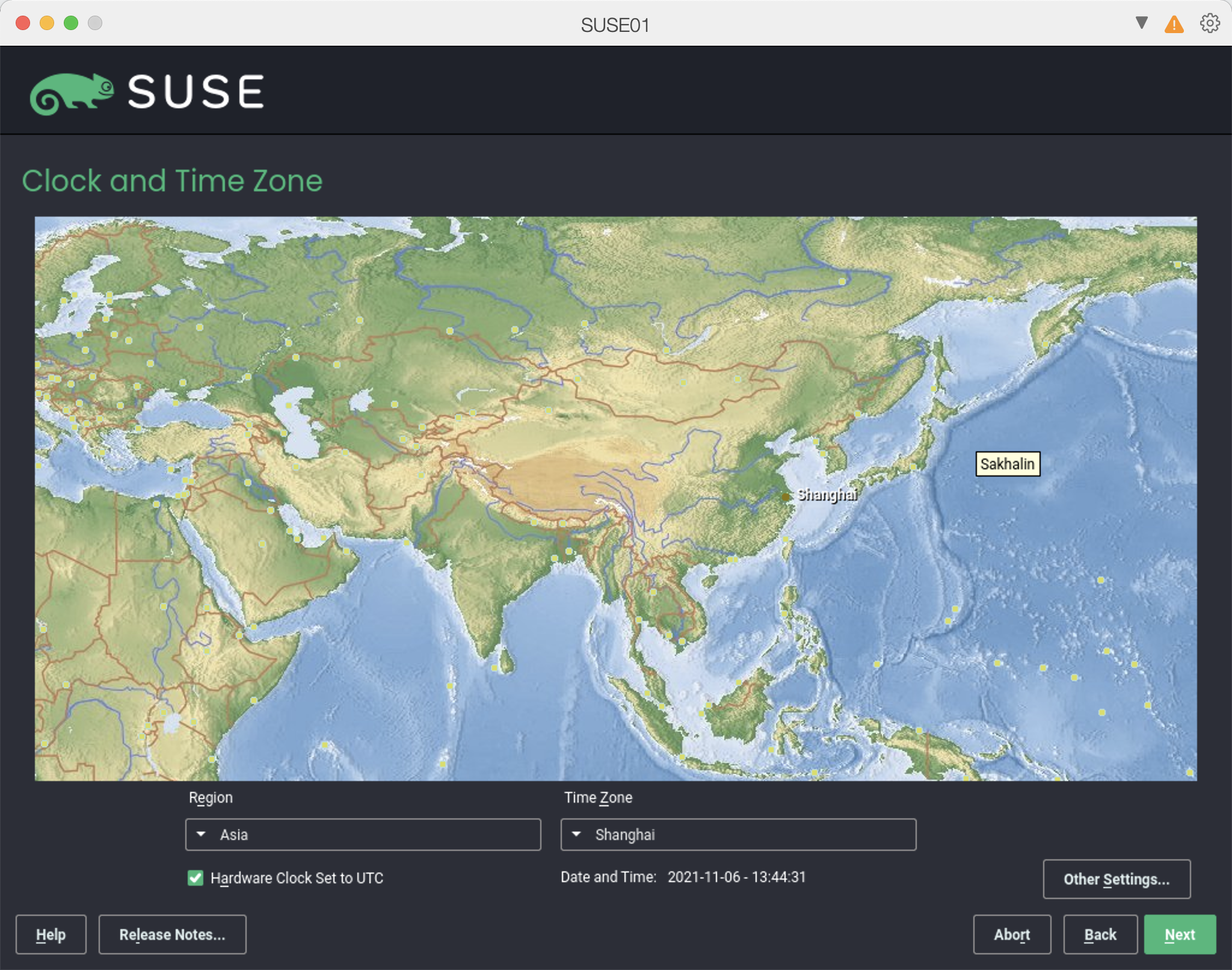The width and height of the screenshot is (1232, 970).
Task: Toggle Hardware Clock Set to UTC checkbox
Action: point(196,878)
